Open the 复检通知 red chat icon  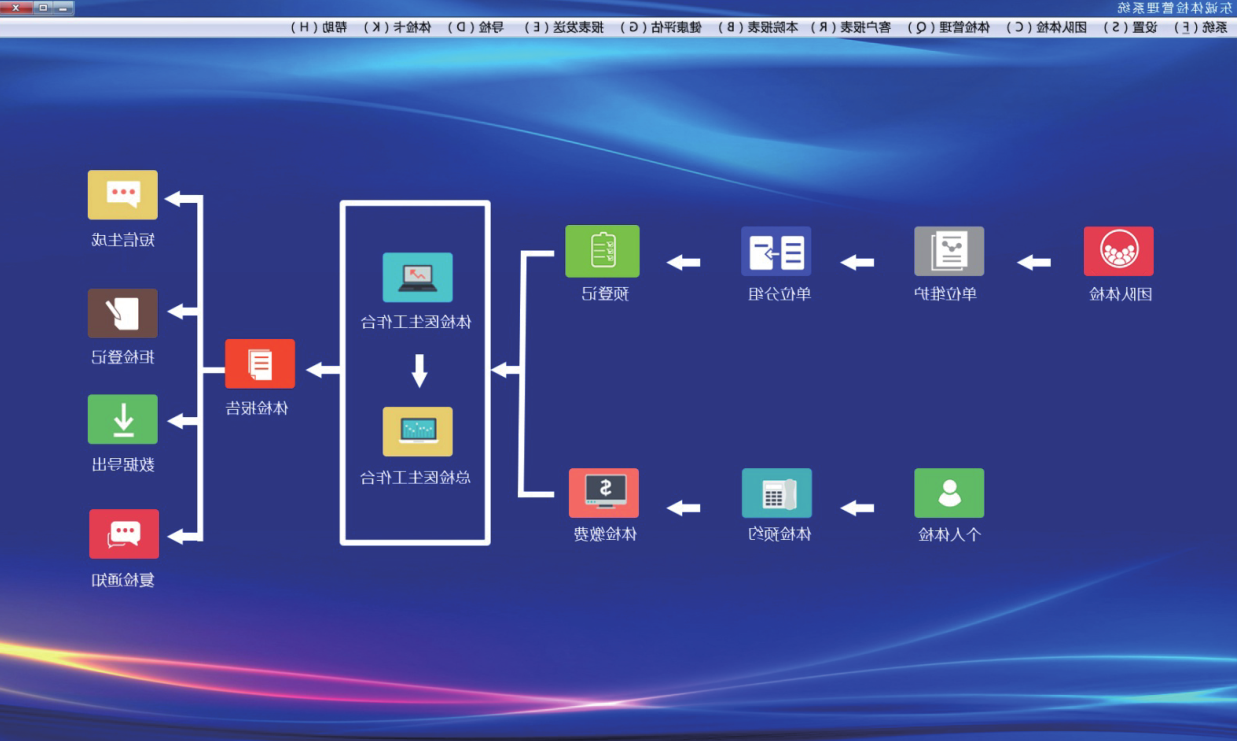123,534
